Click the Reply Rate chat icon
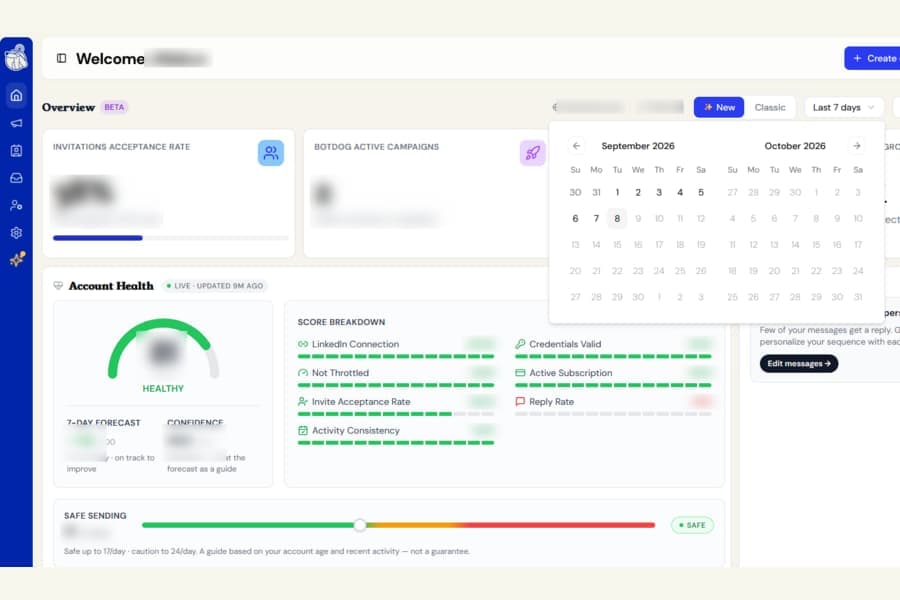 520,401
